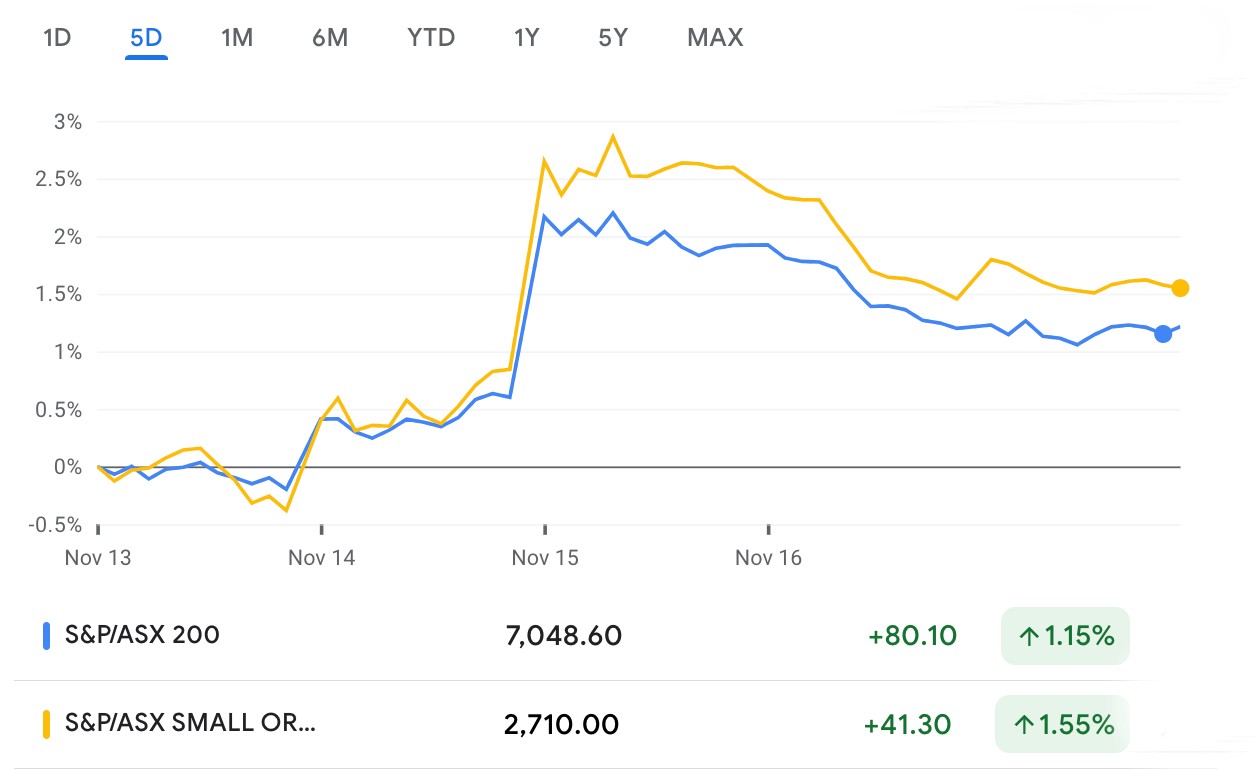Click the yellow Small Ordinaries color marker
Image resolution: width=1258 pixels, height=770 pixels.
[x=46, y=723]
